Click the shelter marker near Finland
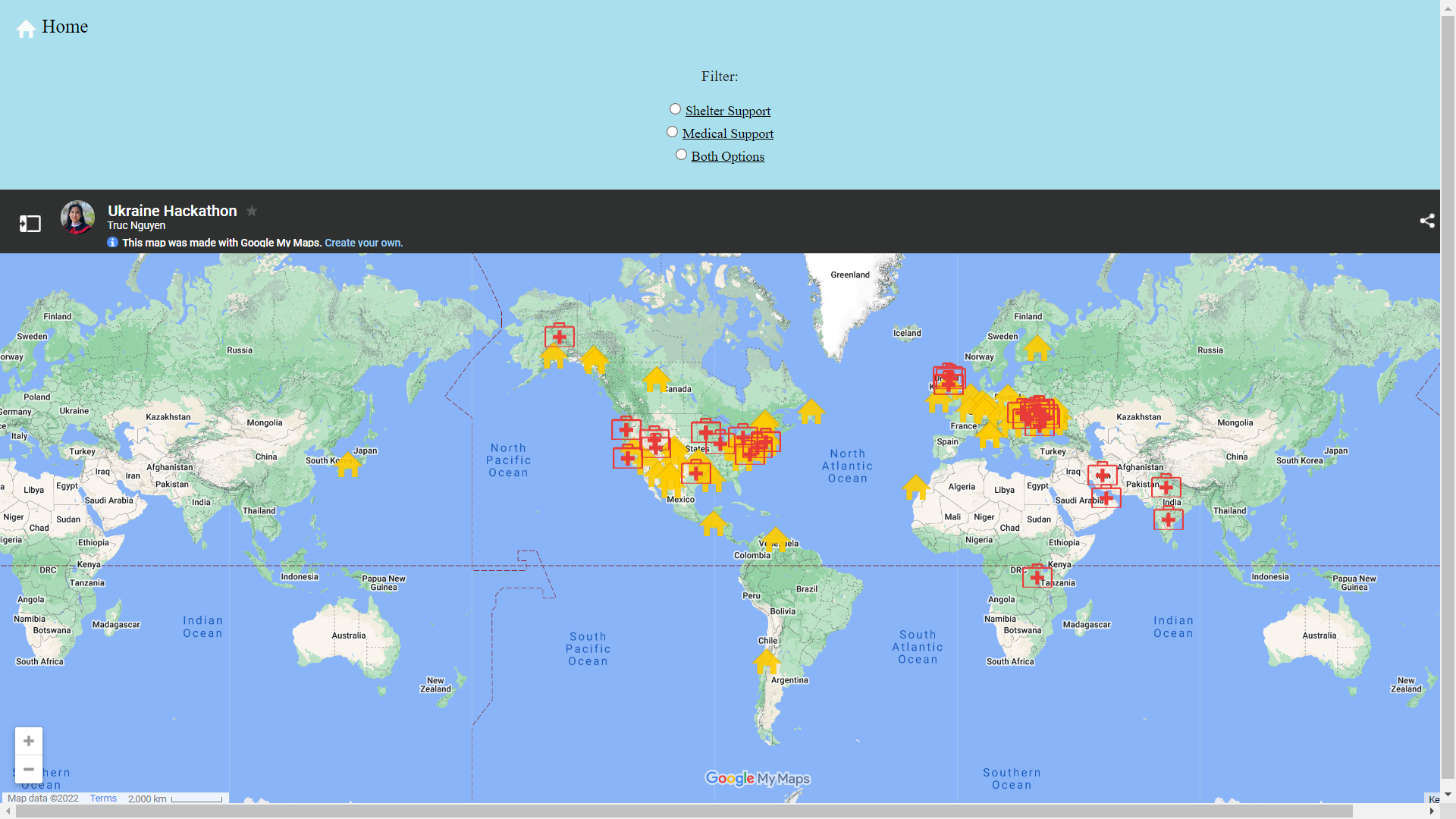 [x=1037, y=348]
